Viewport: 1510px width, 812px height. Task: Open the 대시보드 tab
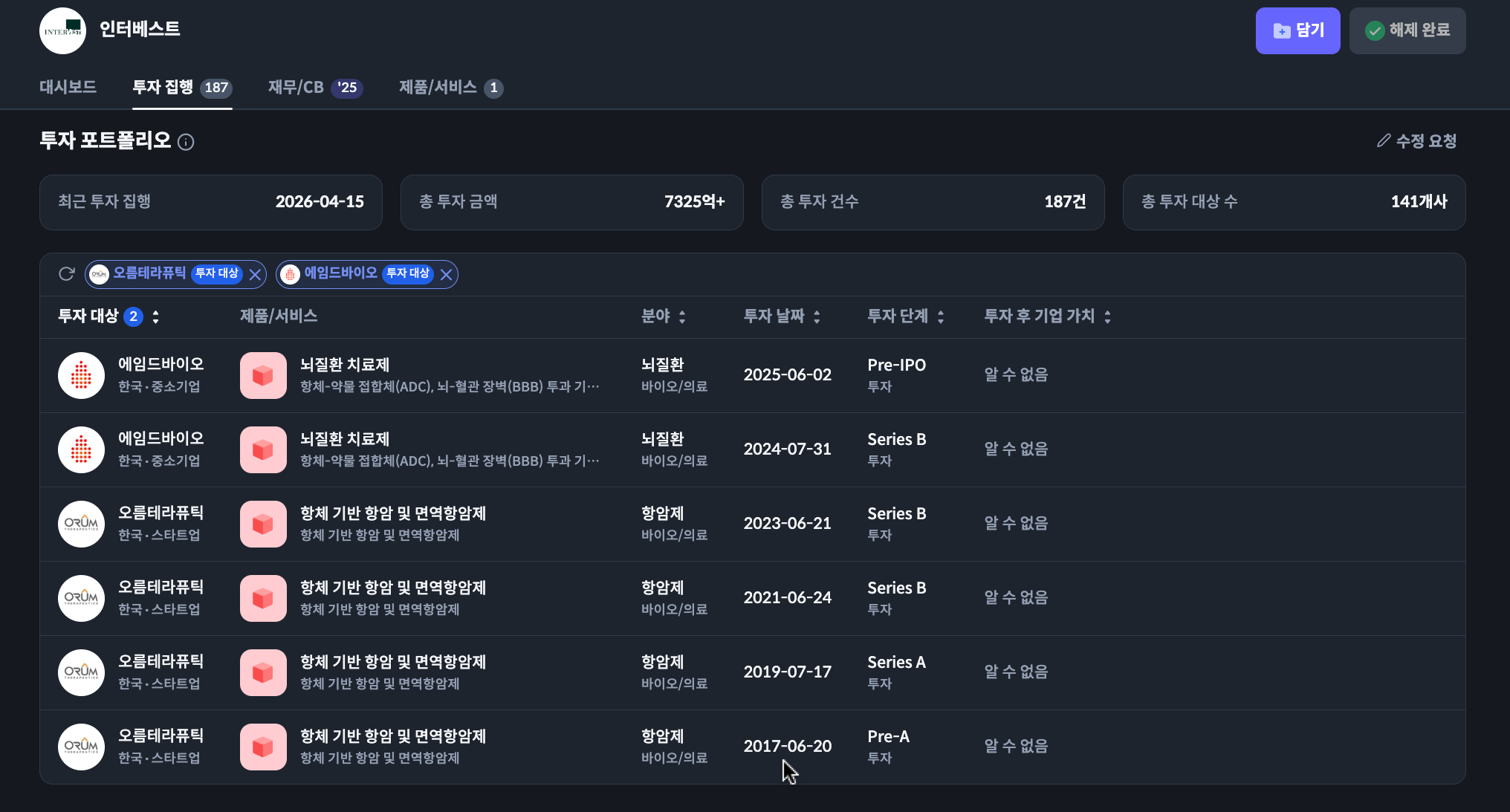68,88
